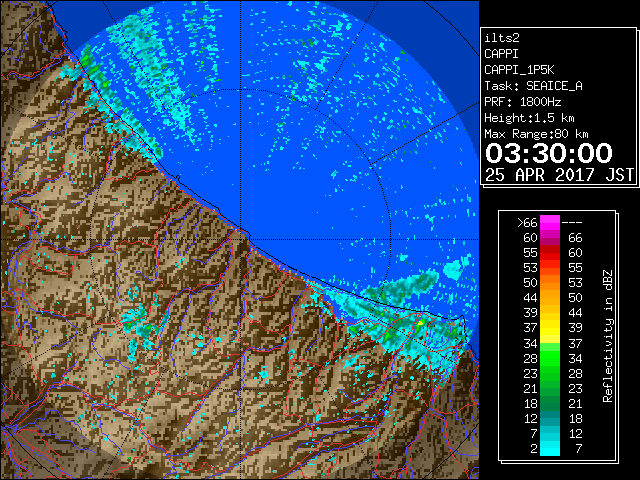Click the '>66' legend value
This screenshot has width=640, height=480.
click(x=527, y=223)
